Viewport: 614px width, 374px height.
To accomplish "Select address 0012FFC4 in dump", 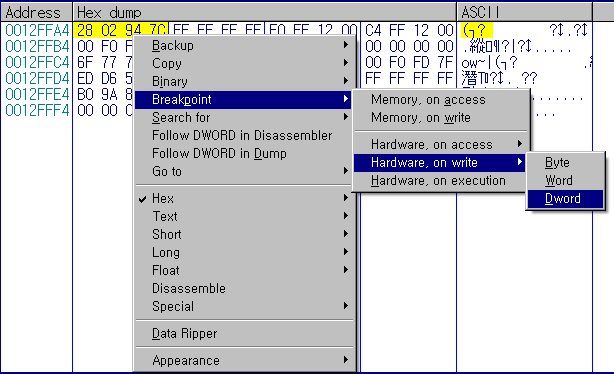I will 37,62.
